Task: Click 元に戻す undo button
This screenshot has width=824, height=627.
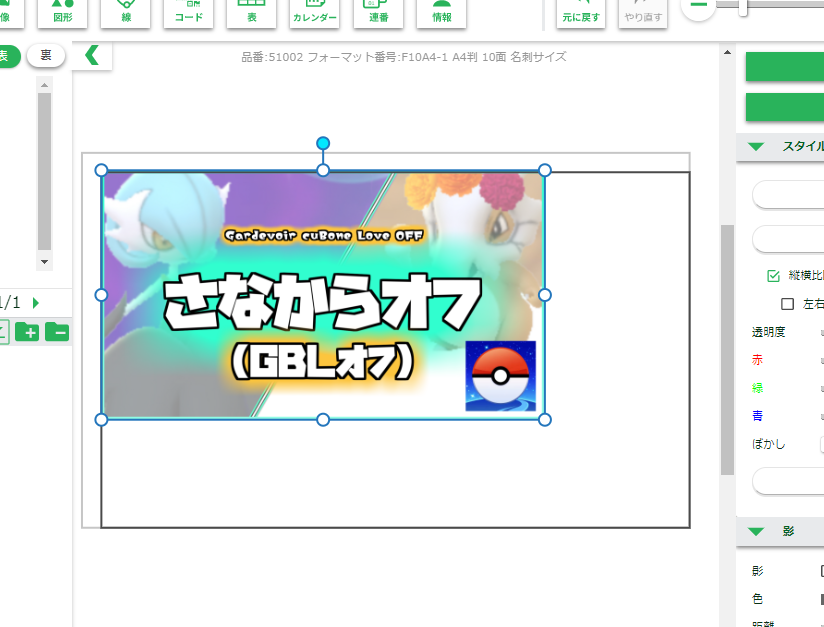Action: 581,13
